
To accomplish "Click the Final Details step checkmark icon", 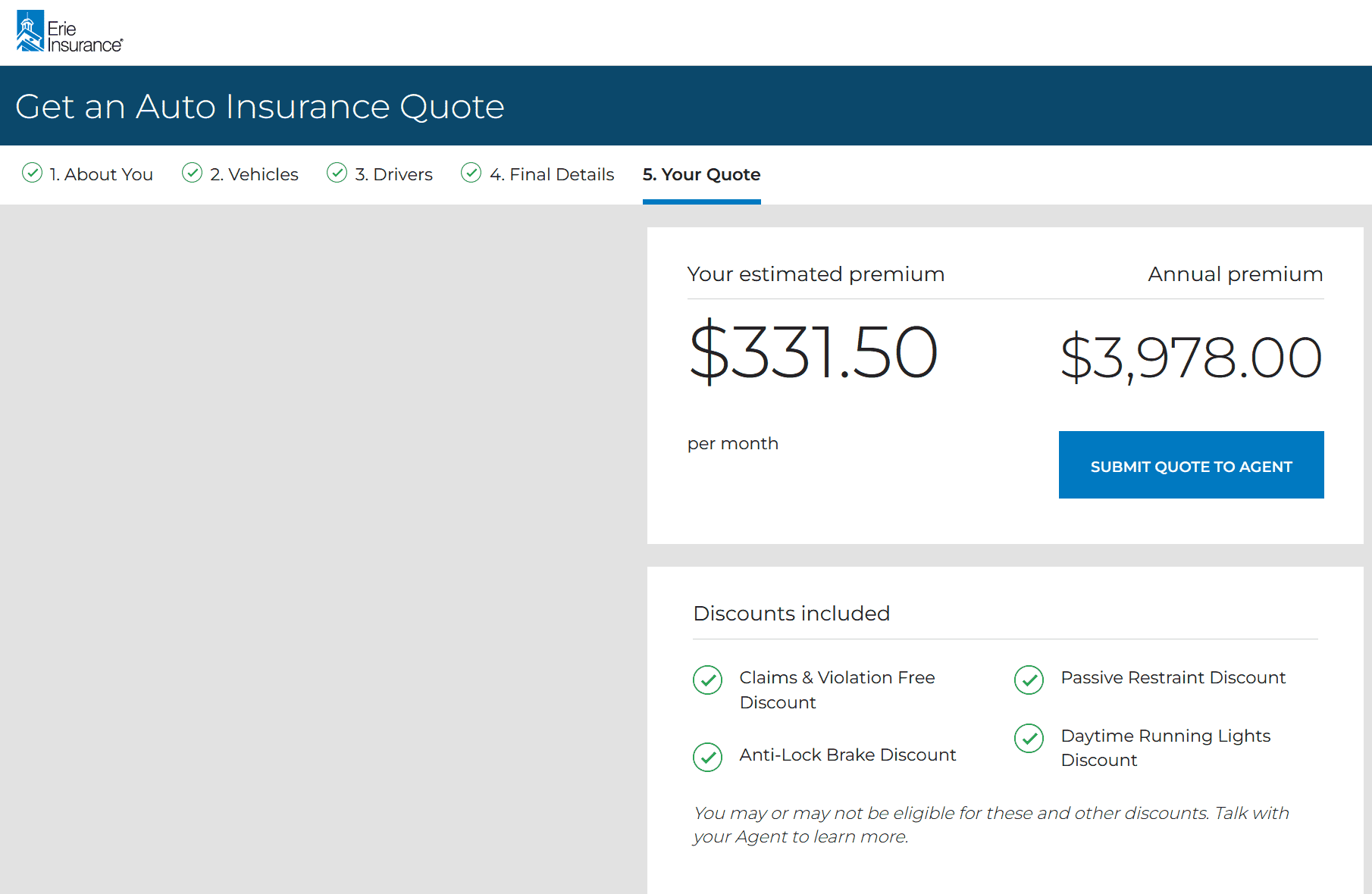I will [x=471, y=173].
